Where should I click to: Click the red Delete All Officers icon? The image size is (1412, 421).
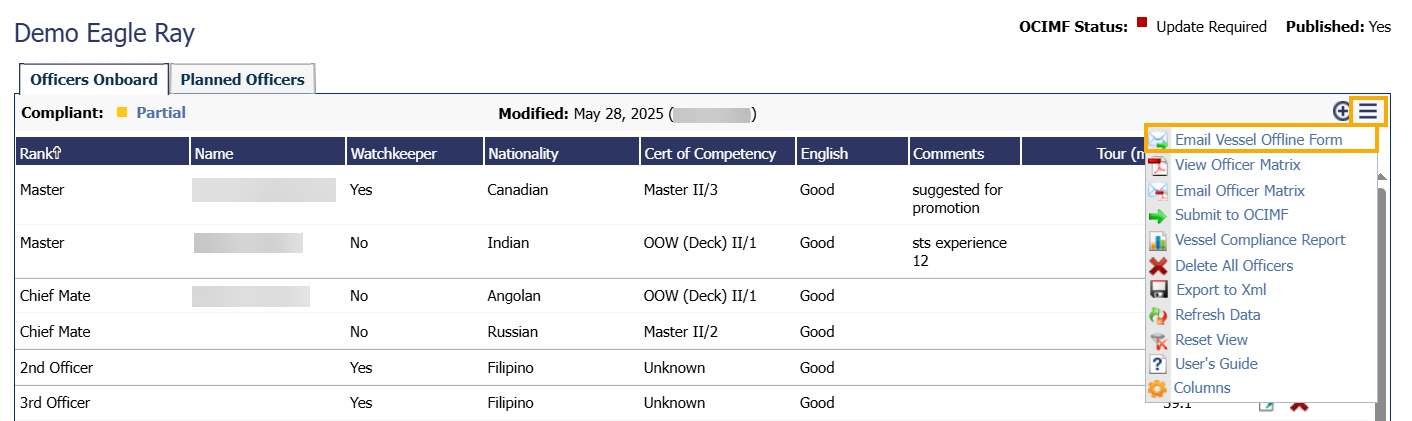click(1158, 266)
